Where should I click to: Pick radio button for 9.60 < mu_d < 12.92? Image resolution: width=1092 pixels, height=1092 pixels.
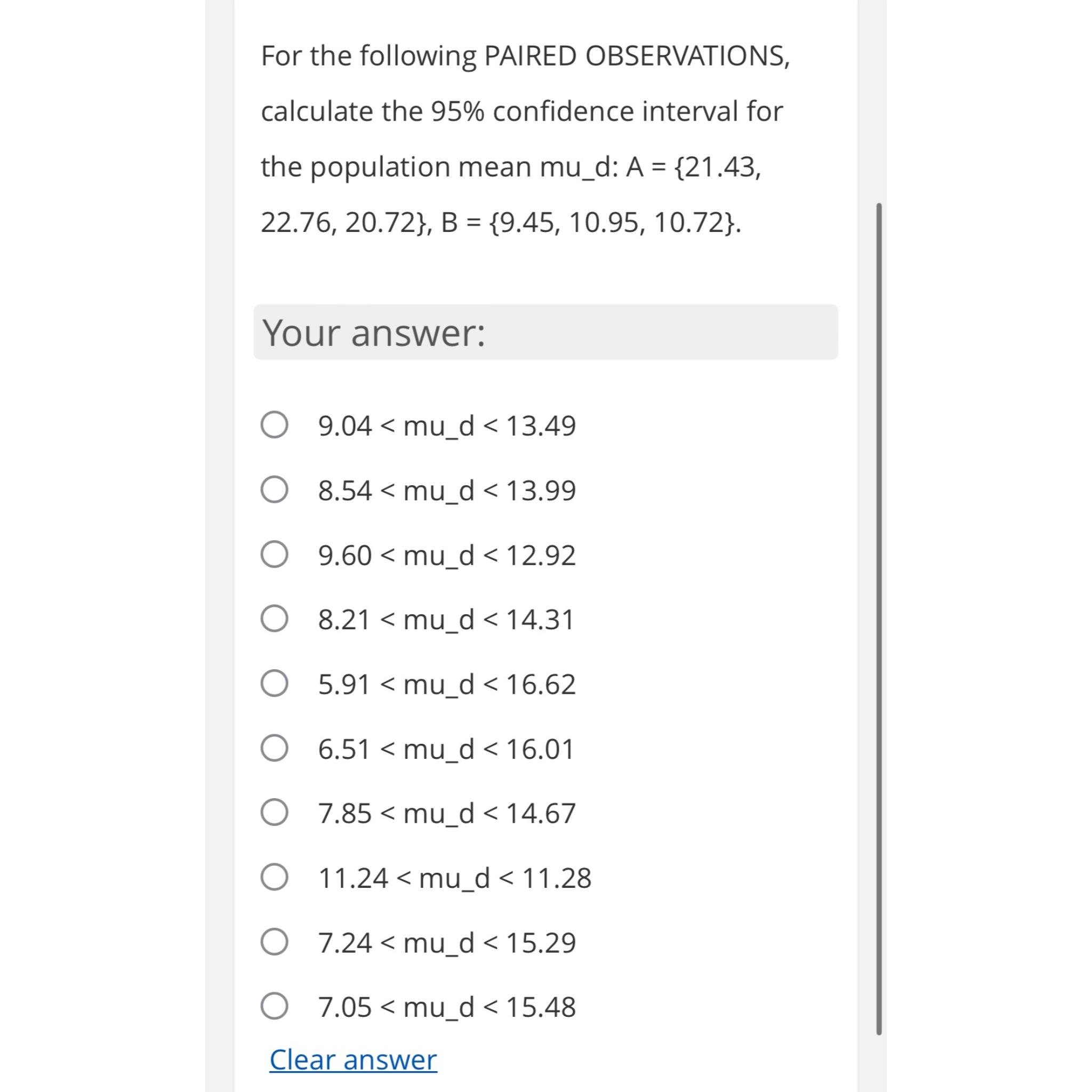click(x=275, y=555)
